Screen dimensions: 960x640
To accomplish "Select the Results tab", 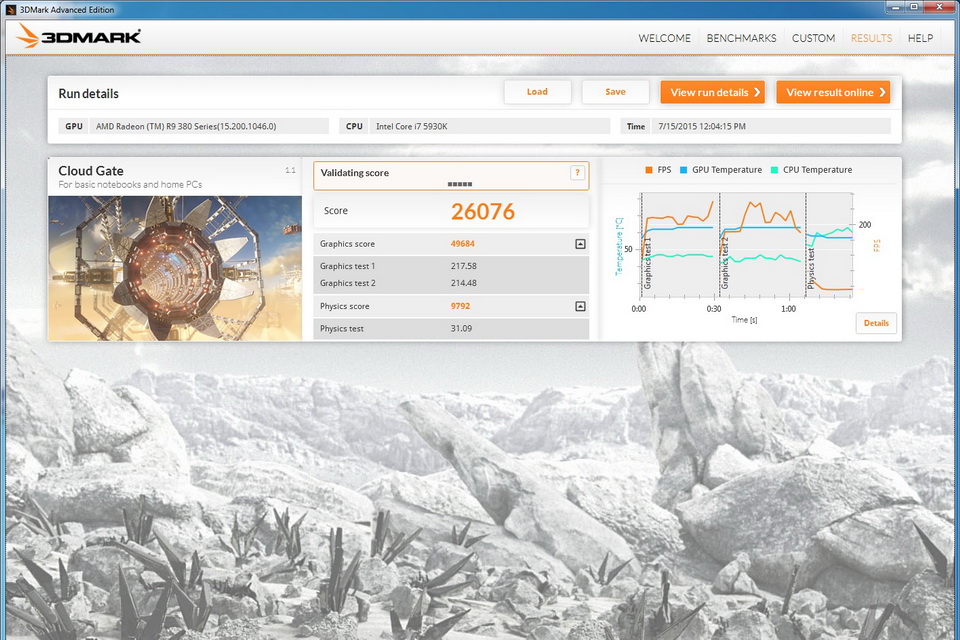I will (x=871, y=38).
